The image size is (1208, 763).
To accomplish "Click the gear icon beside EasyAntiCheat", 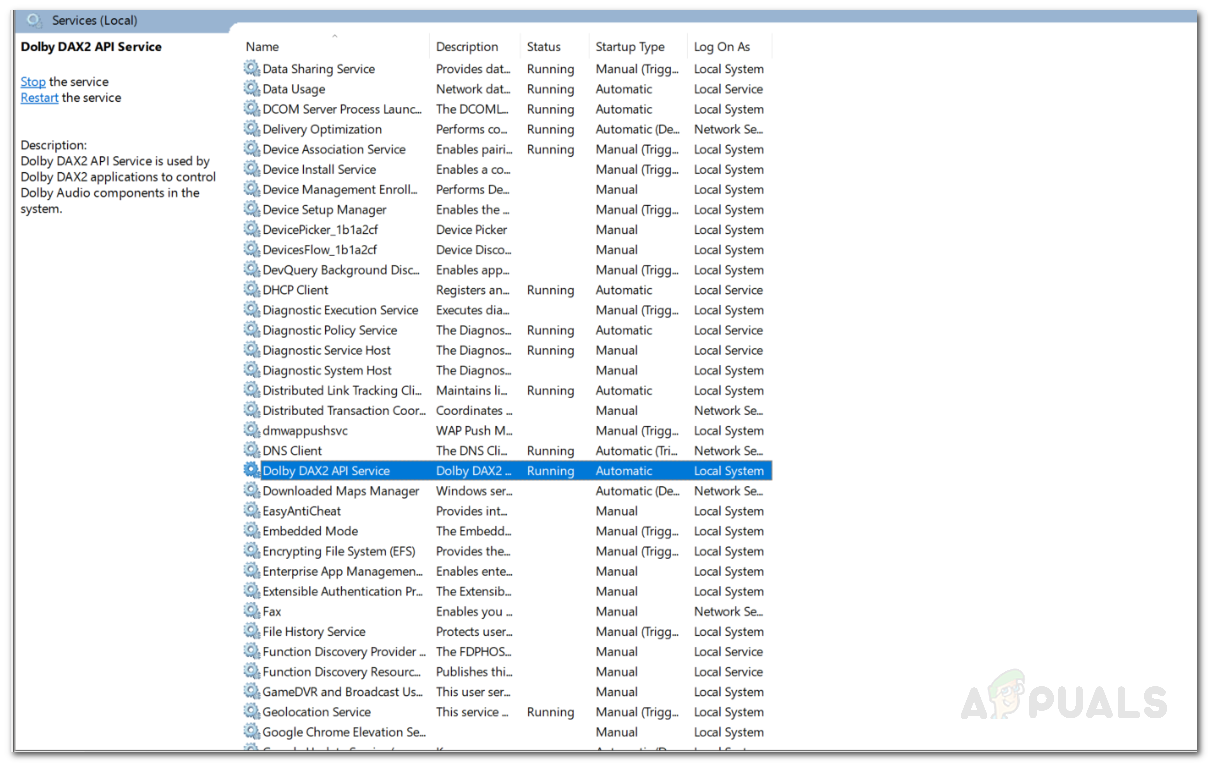I will click(252, 511).
